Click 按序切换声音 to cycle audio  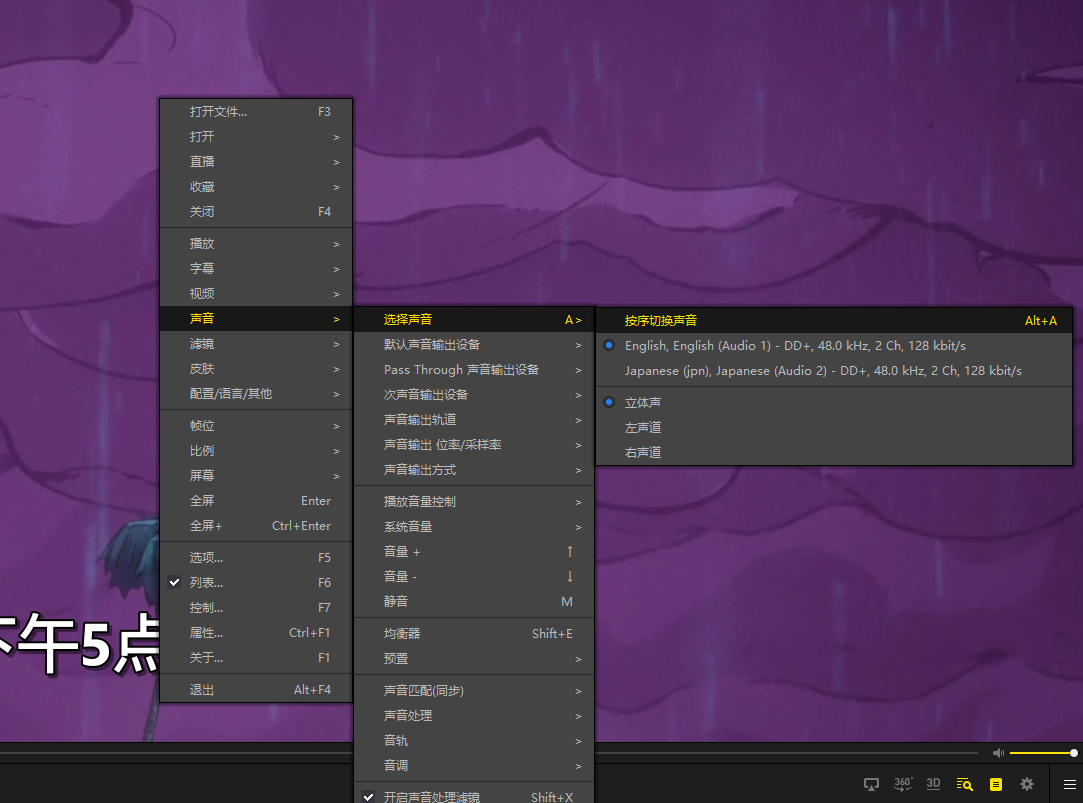point(661,321)
